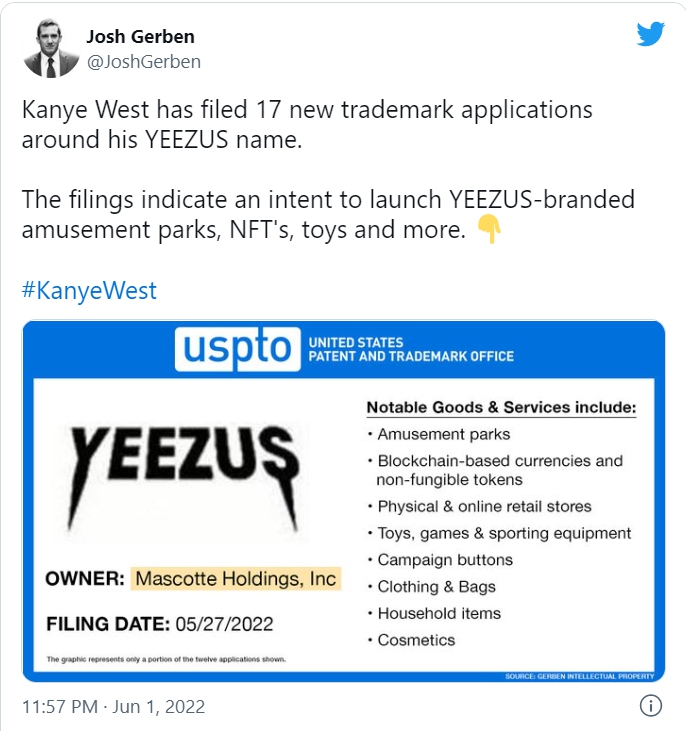
Task: Click United States Patent and Trademark Office text
Action: [411, 350]
